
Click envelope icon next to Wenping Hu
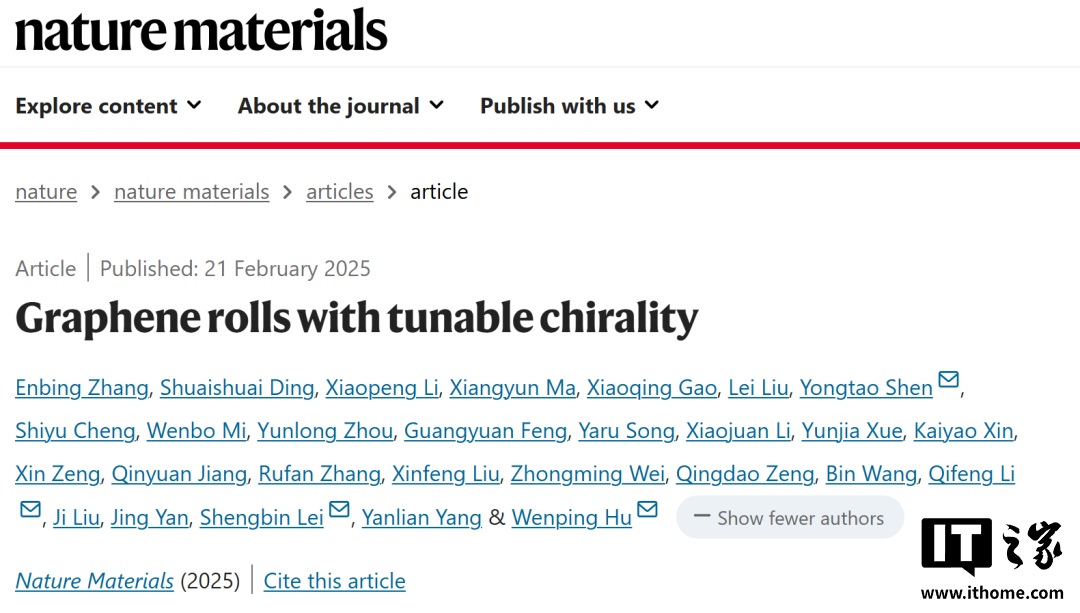647,510
